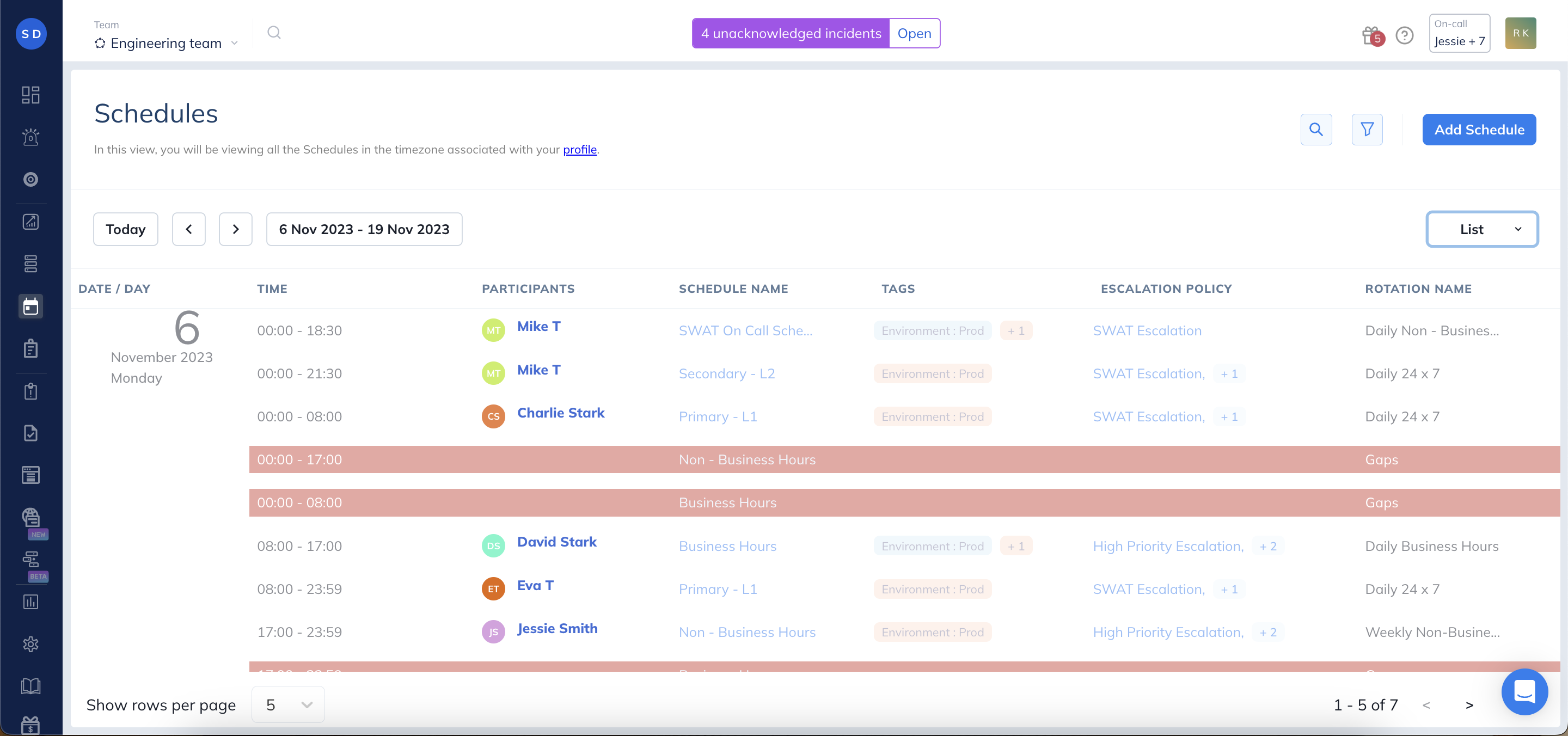Open the chat support bubble
The image size is (1568, 736).
point(1524,691)
